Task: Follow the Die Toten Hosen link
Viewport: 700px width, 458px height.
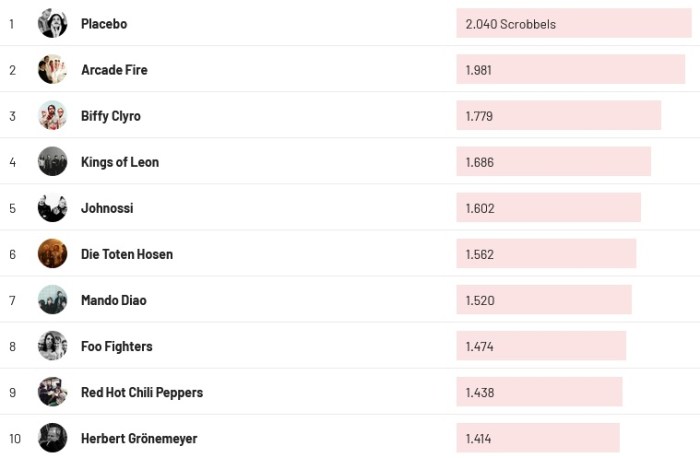Action: click(x=127, y=254)
